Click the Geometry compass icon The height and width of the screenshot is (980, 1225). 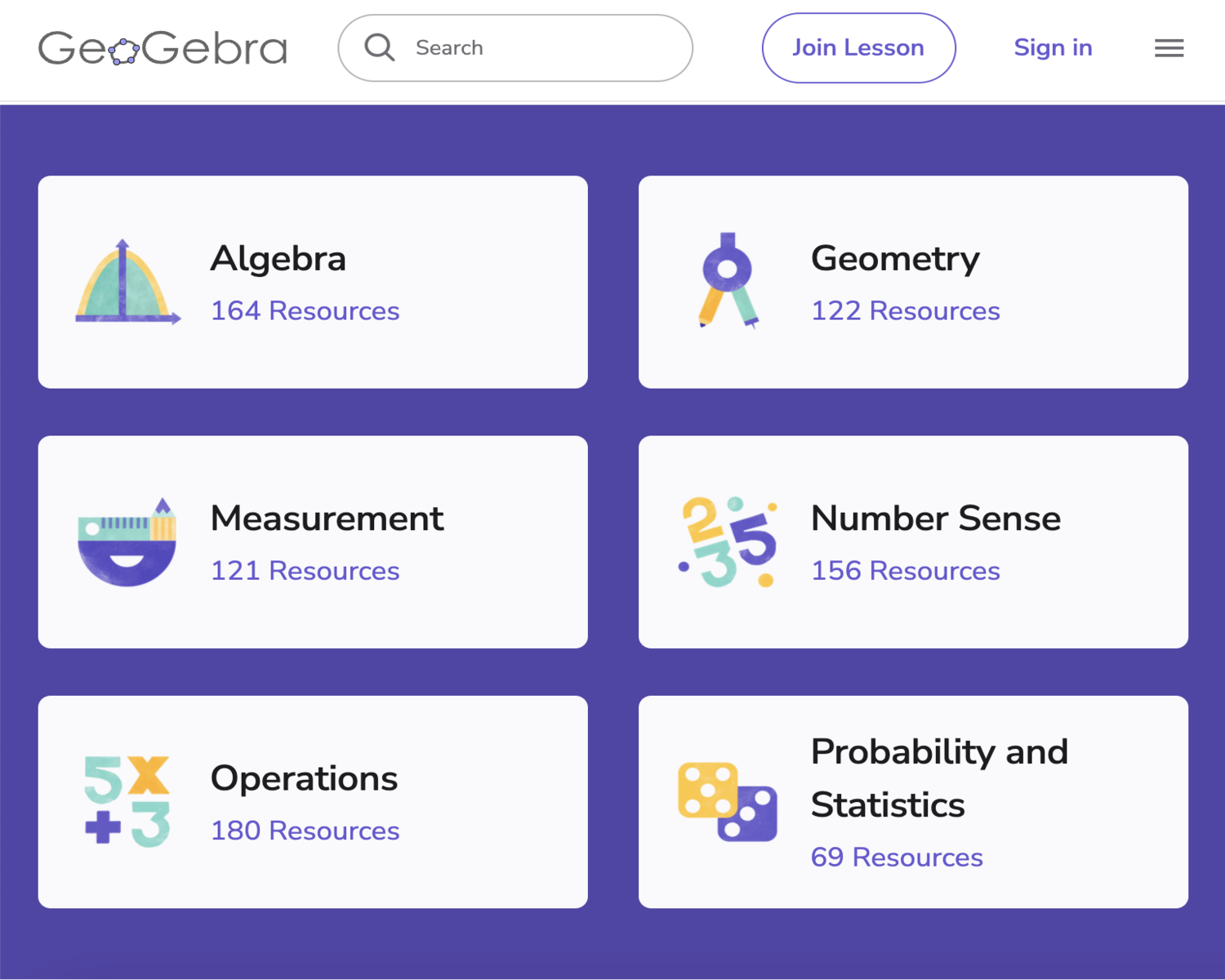(x=728, y=280)
